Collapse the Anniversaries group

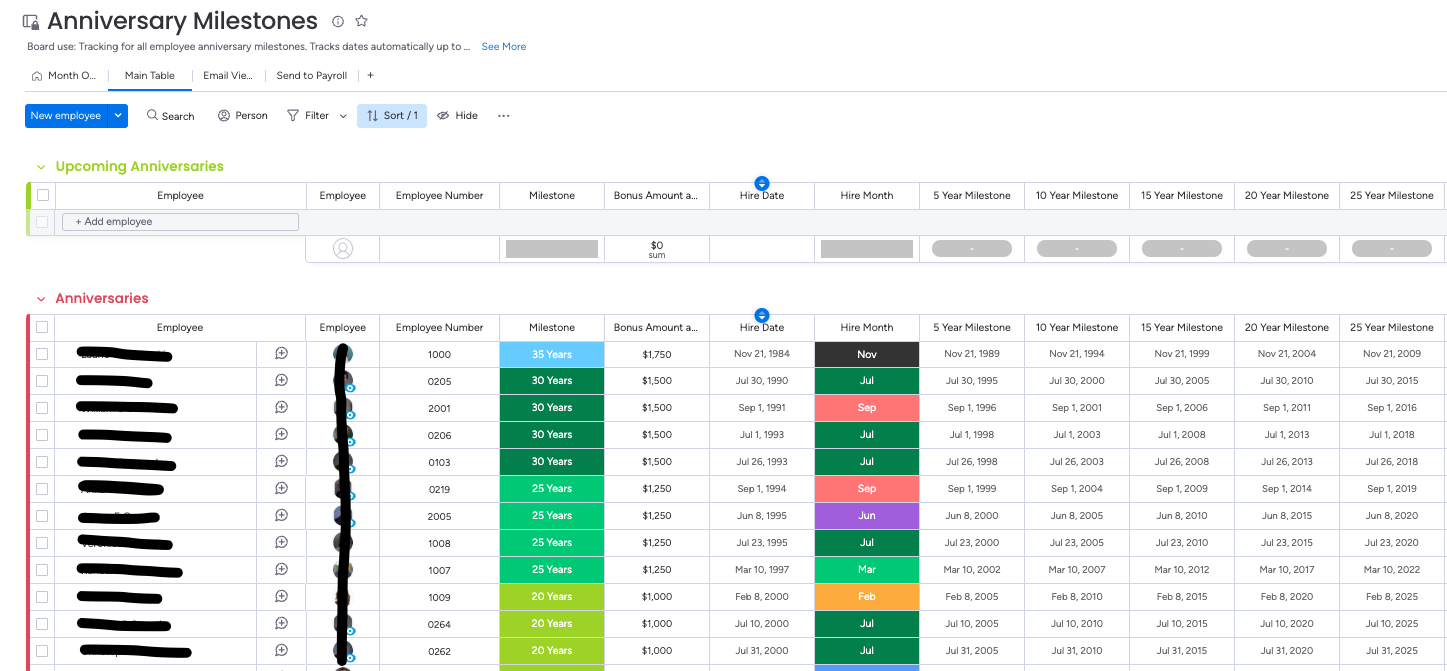point(41,299)
